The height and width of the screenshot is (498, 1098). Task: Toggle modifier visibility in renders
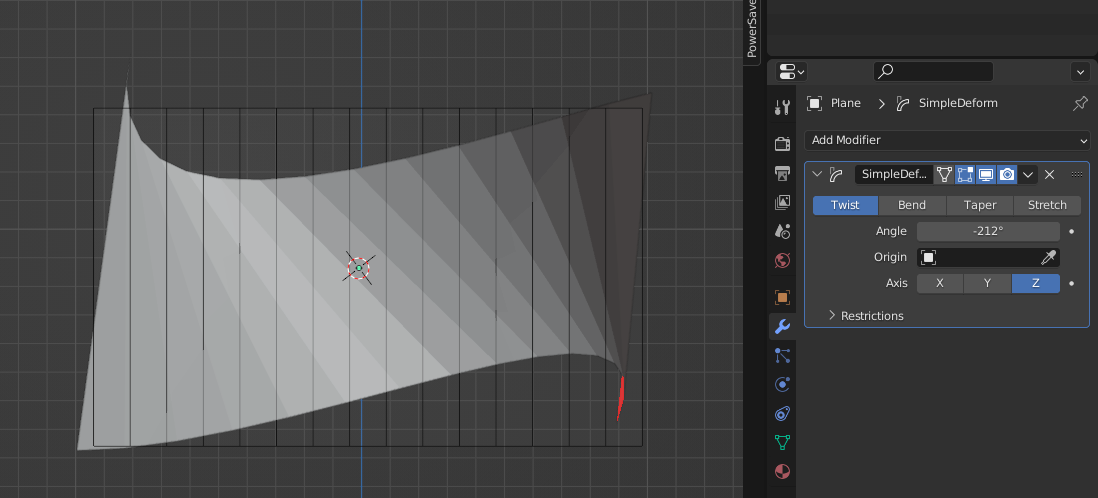(1007, 174)
